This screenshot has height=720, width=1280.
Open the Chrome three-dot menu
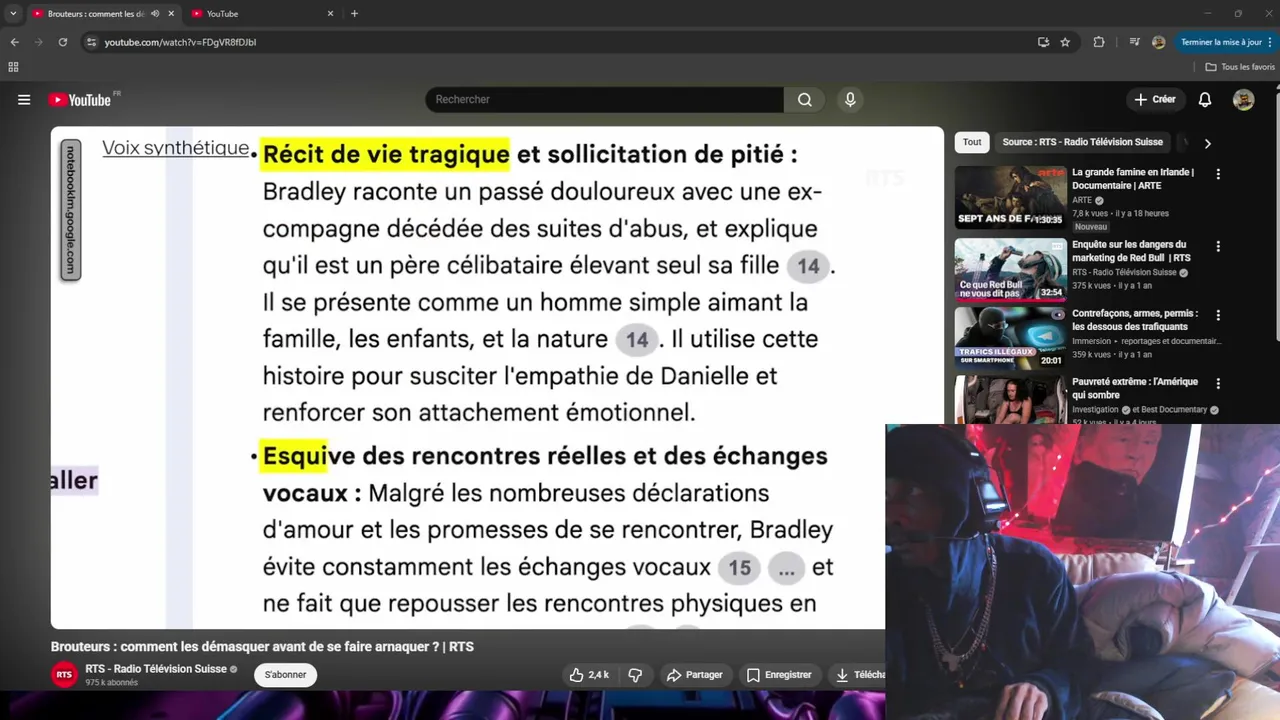click(1269, 42)
